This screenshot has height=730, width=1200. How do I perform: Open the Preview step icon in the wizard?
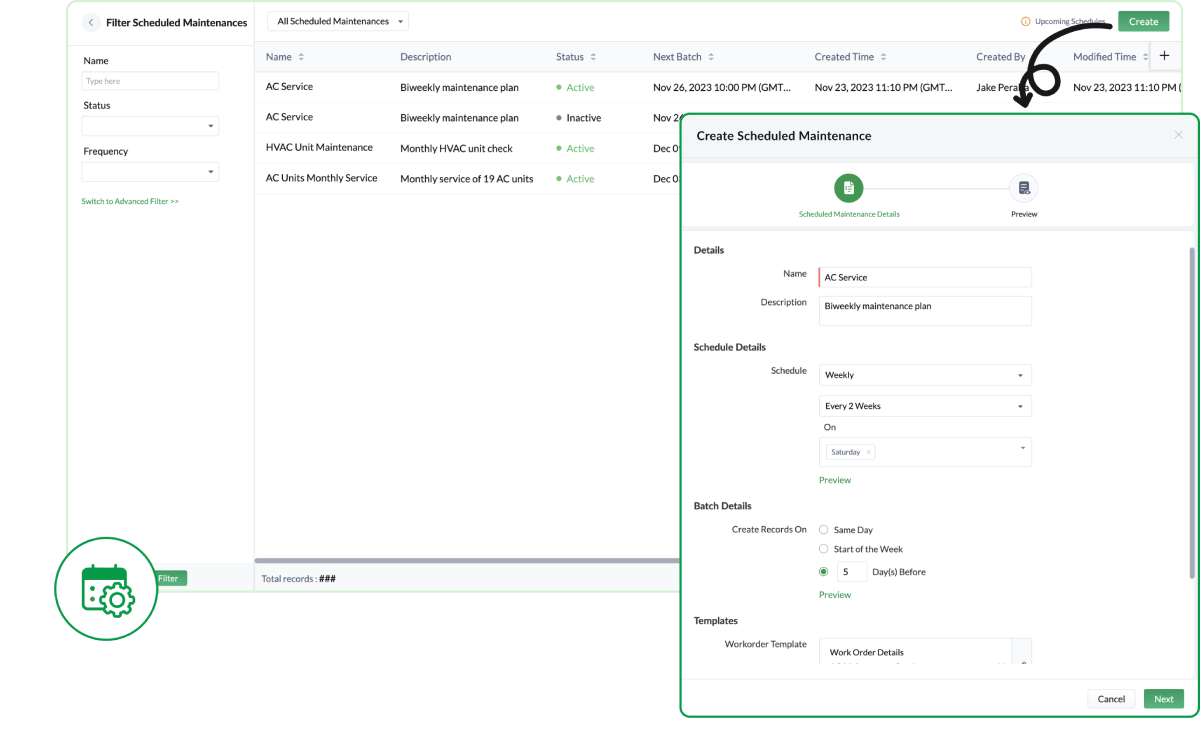1024,187
